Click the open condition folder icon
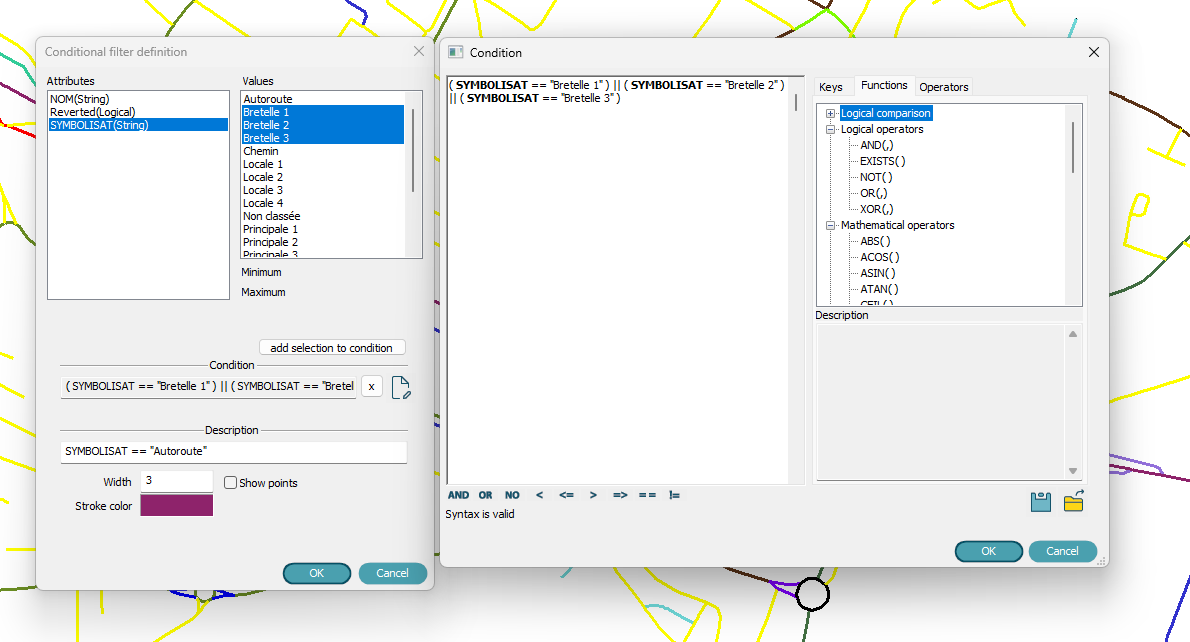Viewport: 1190px width, 642px height. point(1074,502)
